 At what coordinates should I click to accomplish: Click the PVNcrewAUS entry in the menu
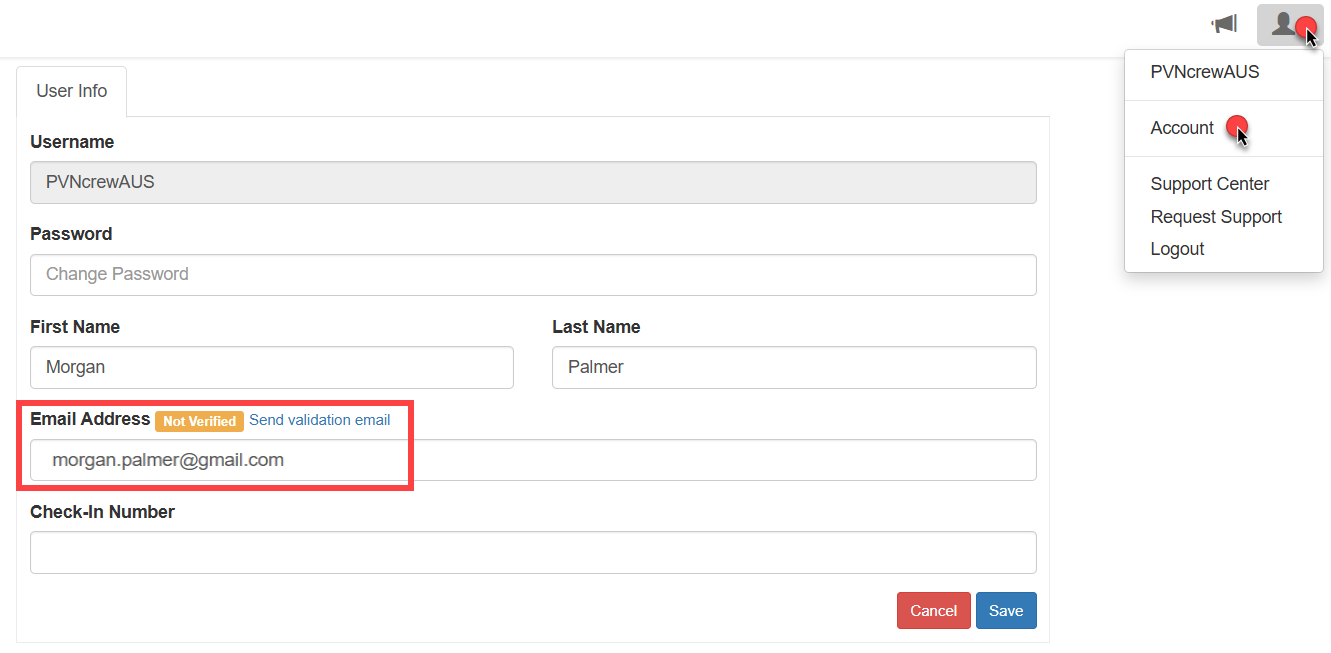point(1205,71)
